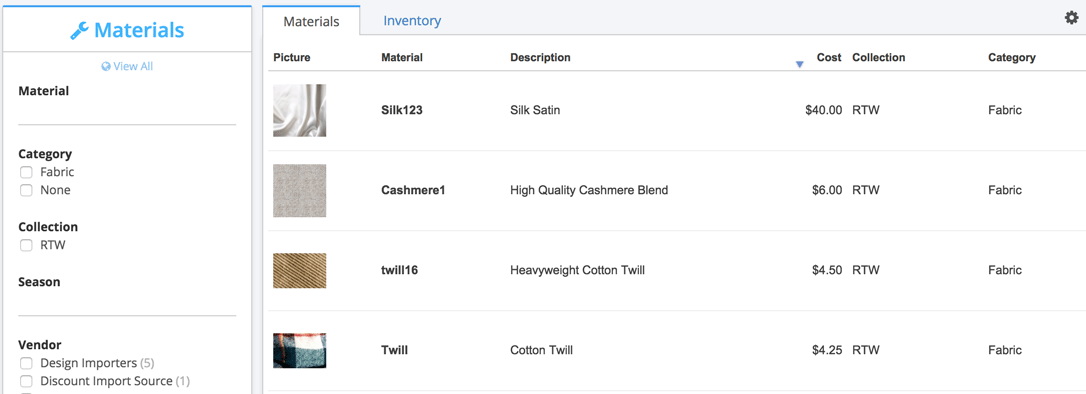
Task: Open the Silk123 satin thumbnail
Action: click(299, 110)
